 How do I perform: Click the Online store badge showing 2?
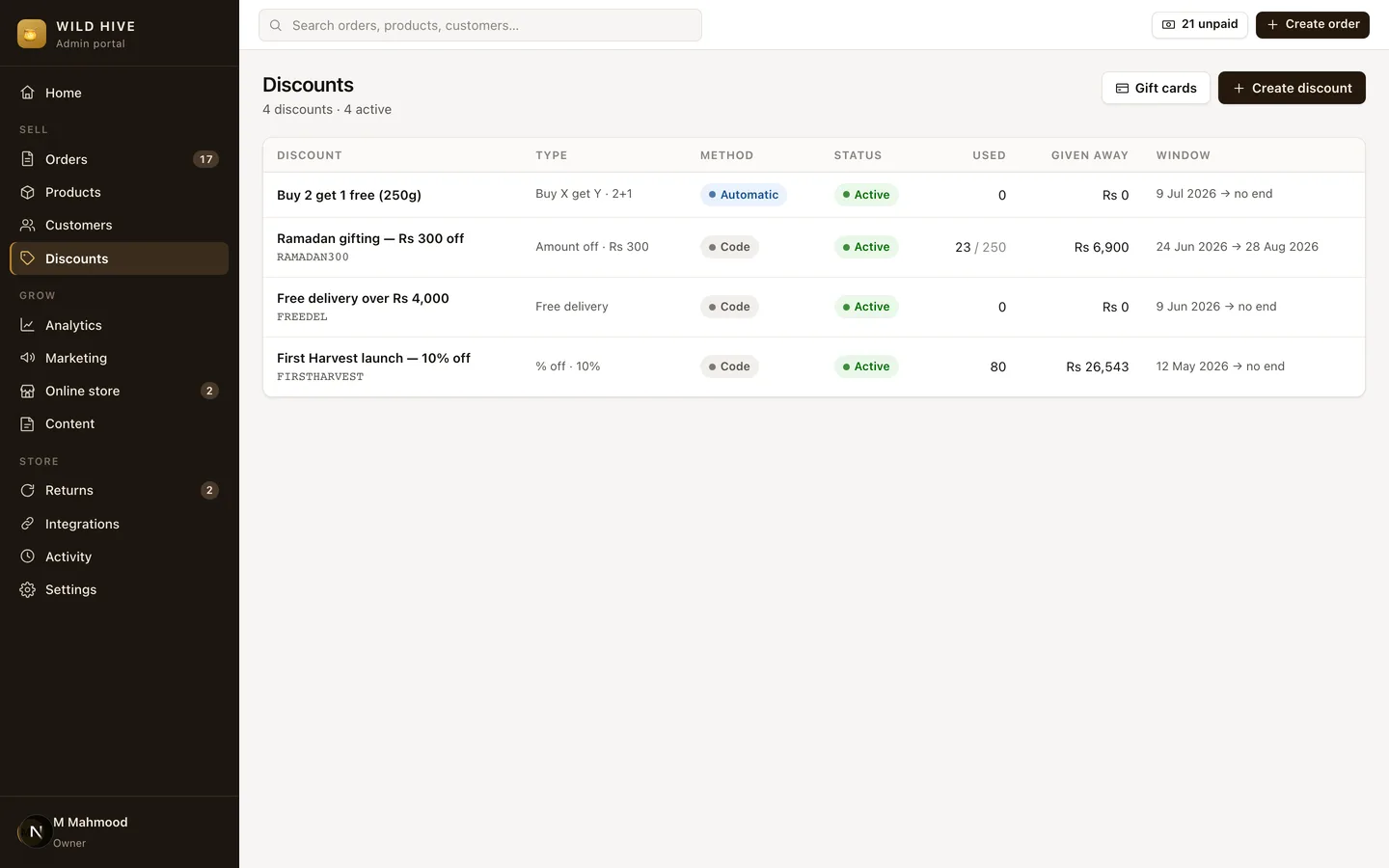coord(209,391)
